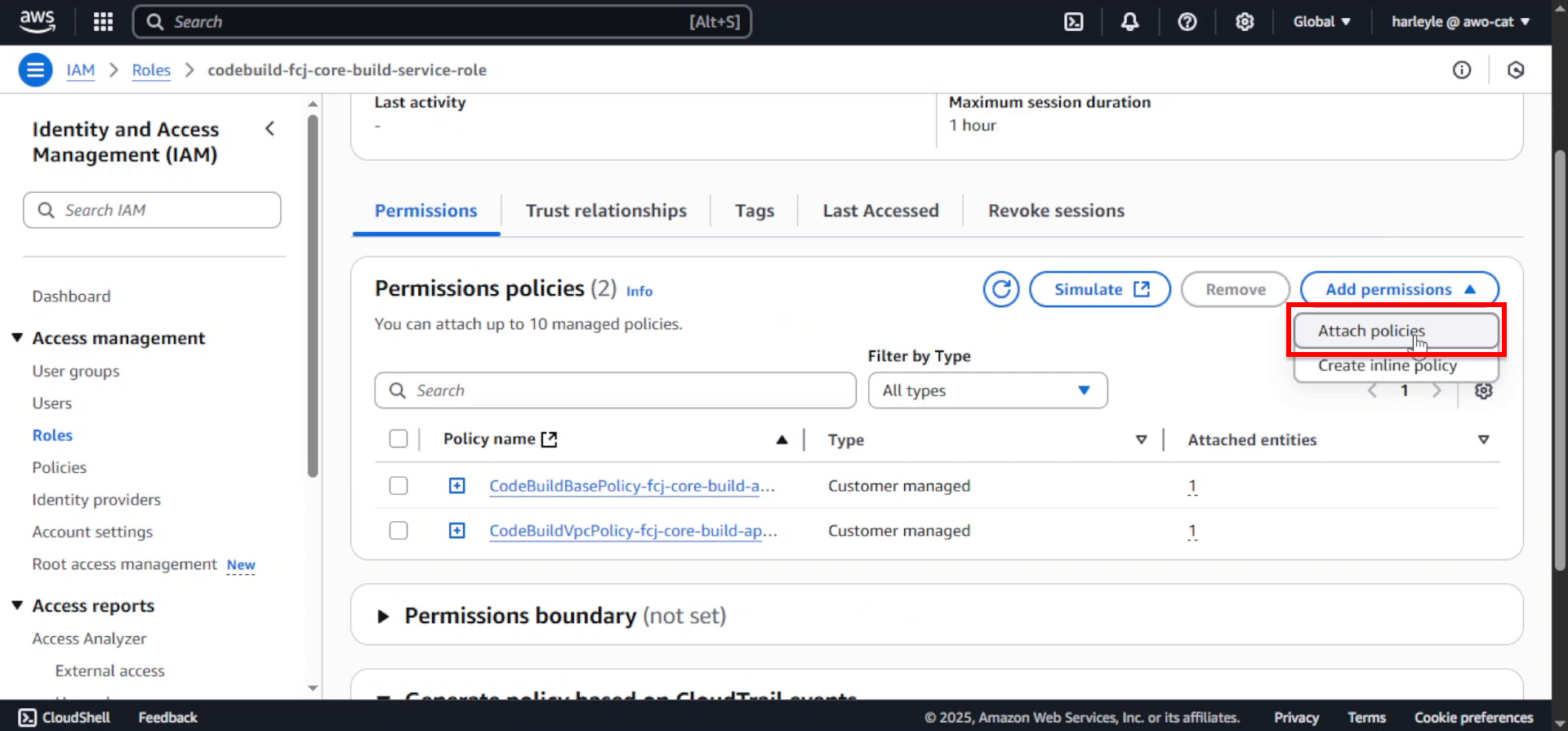Click the Simulate button

1100,289
